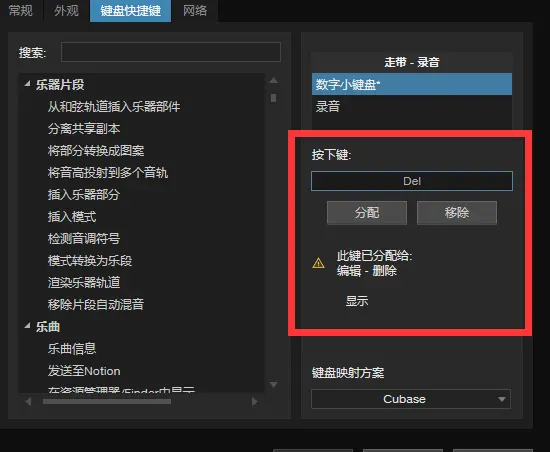Select 乐曲信息 under 乐曲

(x=72, y=349)
